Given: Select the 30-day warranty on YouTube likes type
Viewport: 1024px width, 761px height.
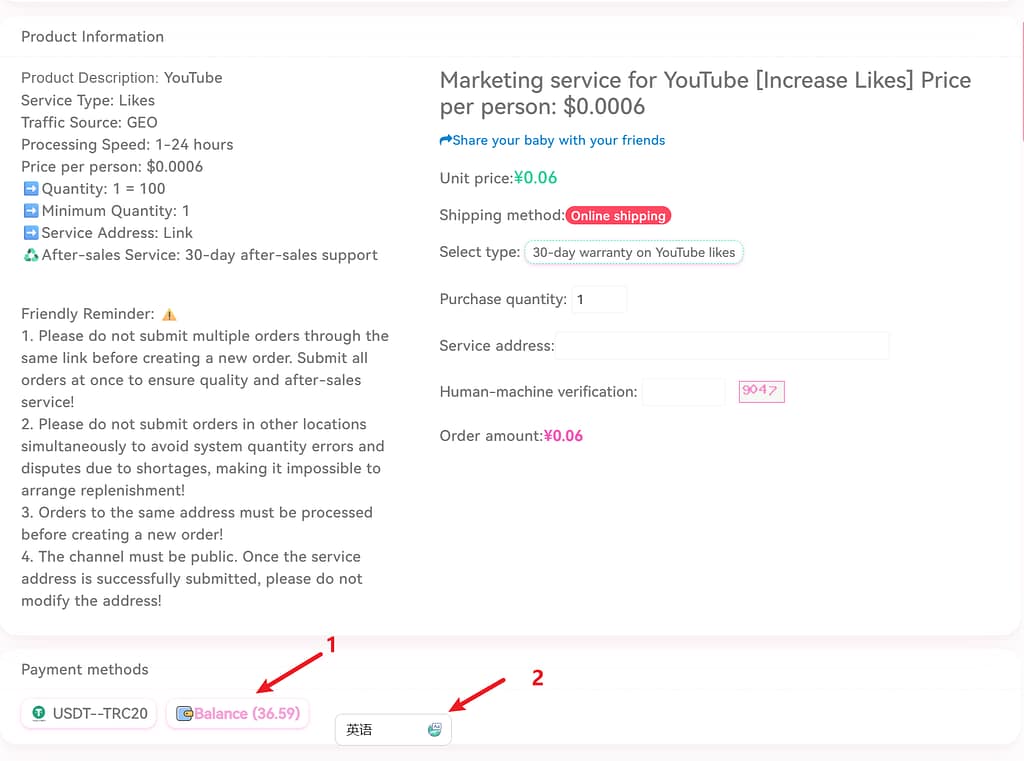Looking at the screenshot, I should click(633, 253).
